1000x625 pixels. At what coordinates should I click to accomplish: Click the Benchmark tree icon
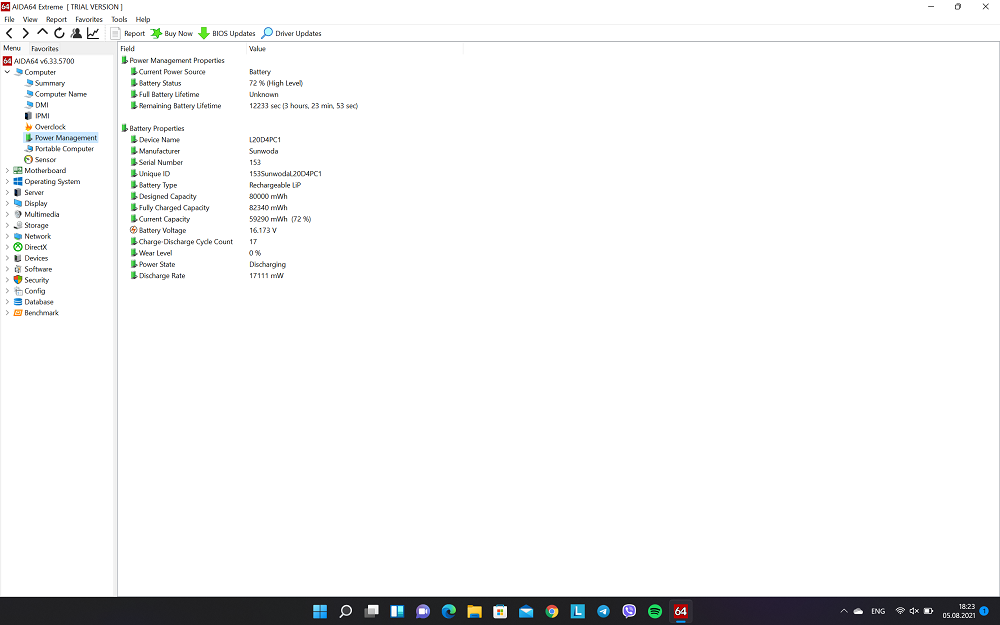[x=18, y=312]
